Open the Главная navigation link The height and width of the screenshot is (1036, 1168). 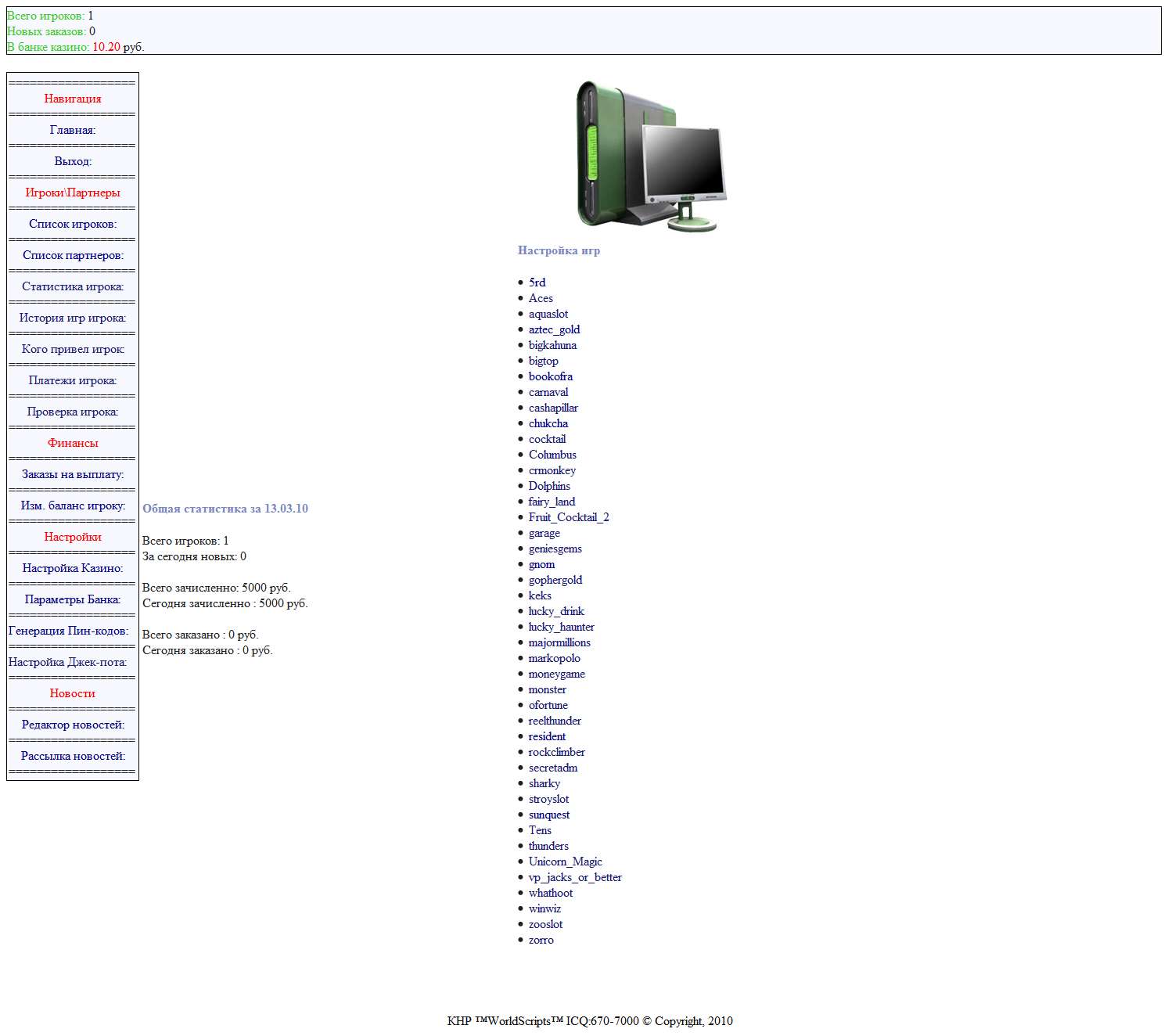pyautogui.click(x=72, y=130)
